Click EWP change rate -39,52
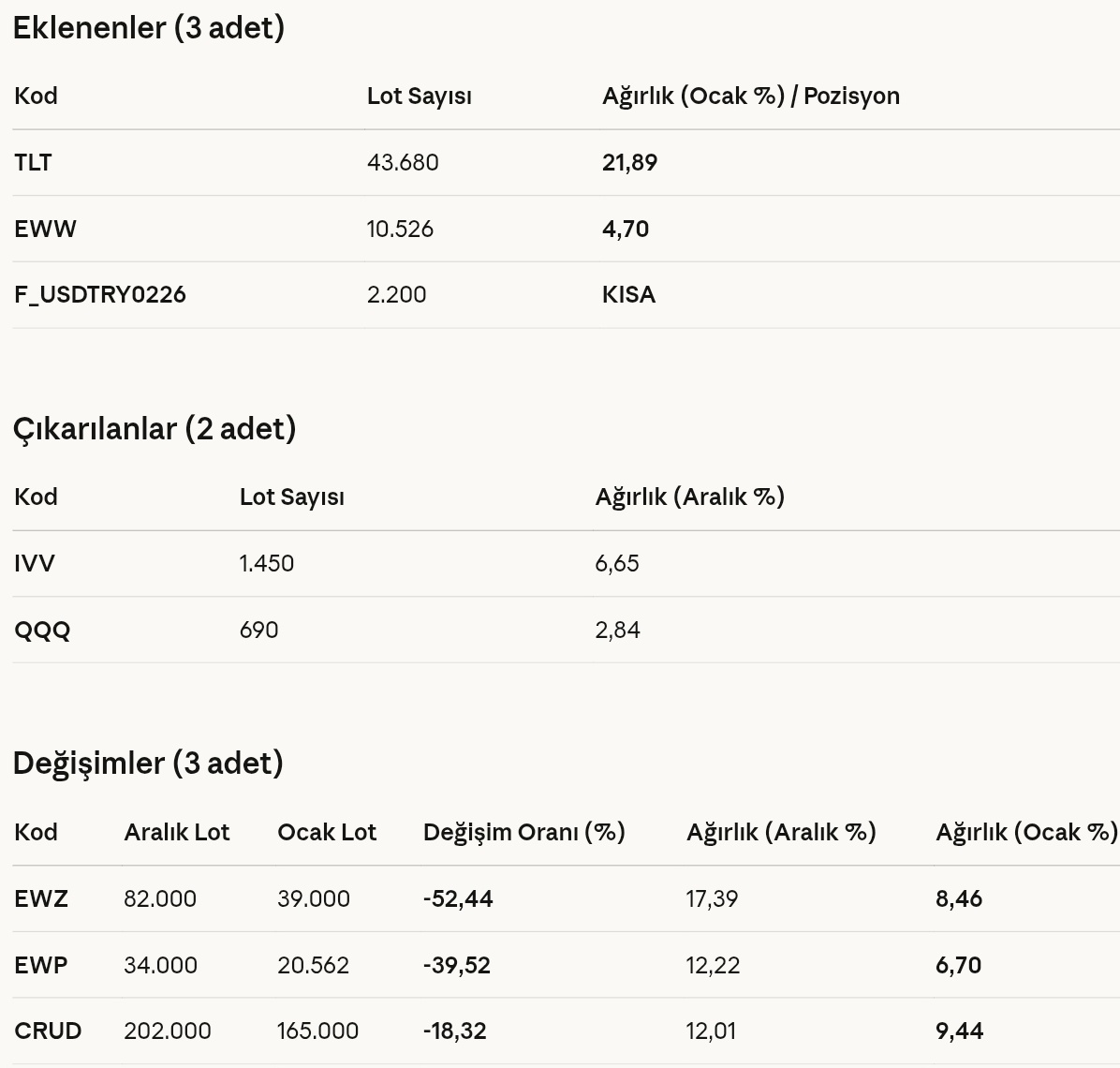The height and width of the screenshot is (1068, 1120). [456, 966]
